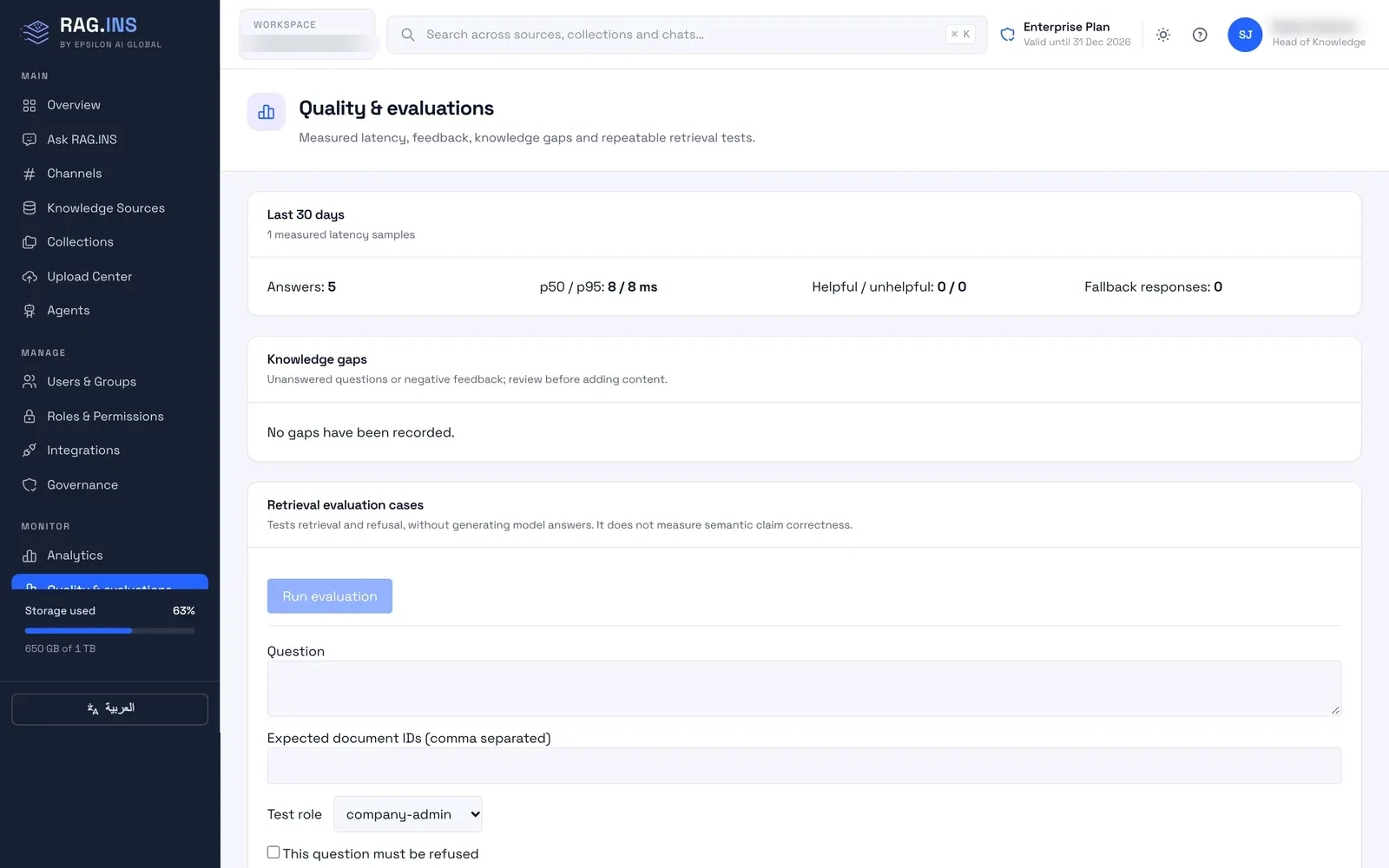Open the Test role dropdown
Viewport: 1389px width, 868px height.
click(x=408, y=814)
